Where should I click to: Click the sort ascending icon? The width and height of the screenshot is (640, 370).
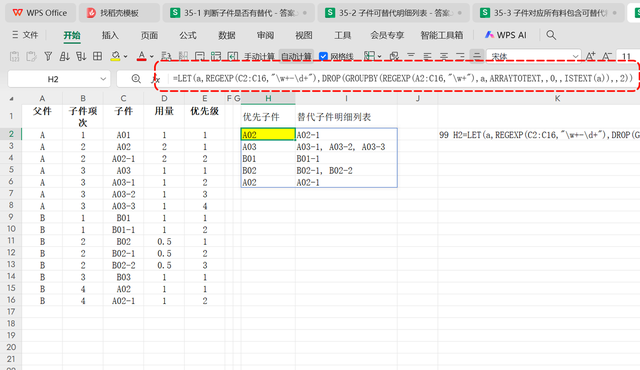tap(64, 56)
